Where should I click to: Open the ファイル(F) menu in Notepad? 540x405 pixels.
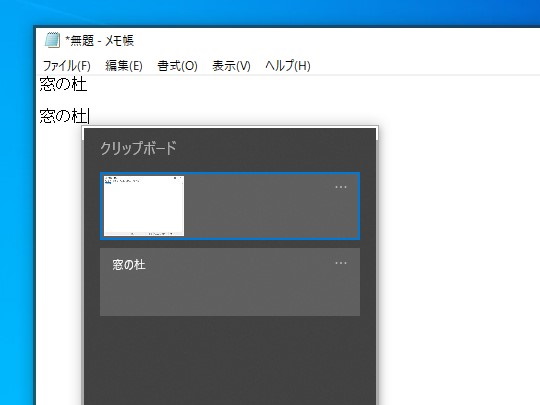coord(66,65)
